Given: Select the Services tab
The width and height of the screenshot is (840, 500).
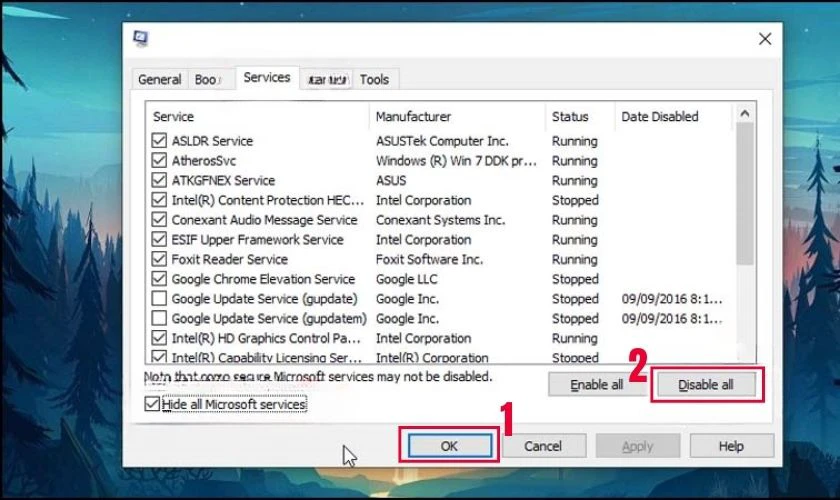Looking at the screenshot, I should click(267, 77).
